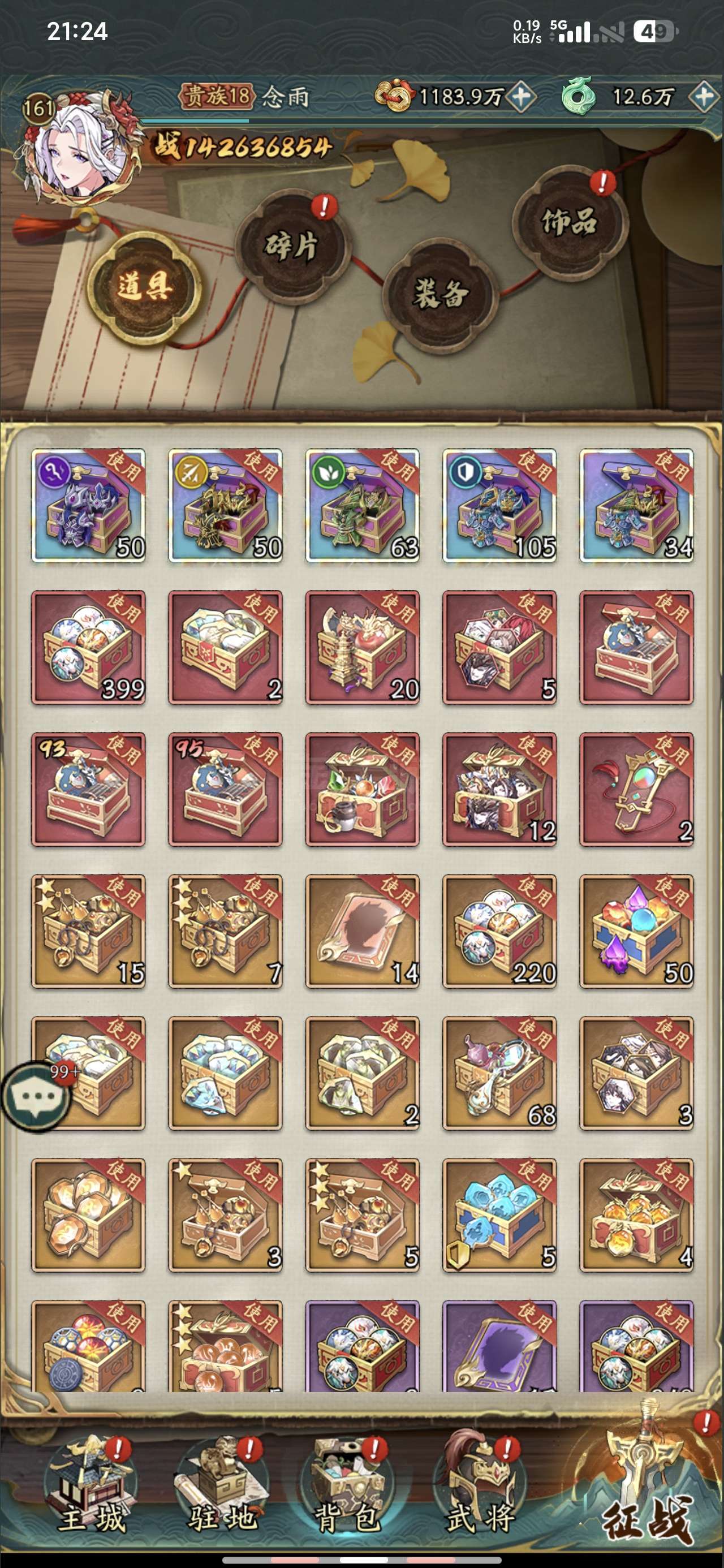This screenshot has height=1568, width=724.
Task: Switch to the 装备 equipment tab
Action: pyautogui.click(x=440, y=293)
